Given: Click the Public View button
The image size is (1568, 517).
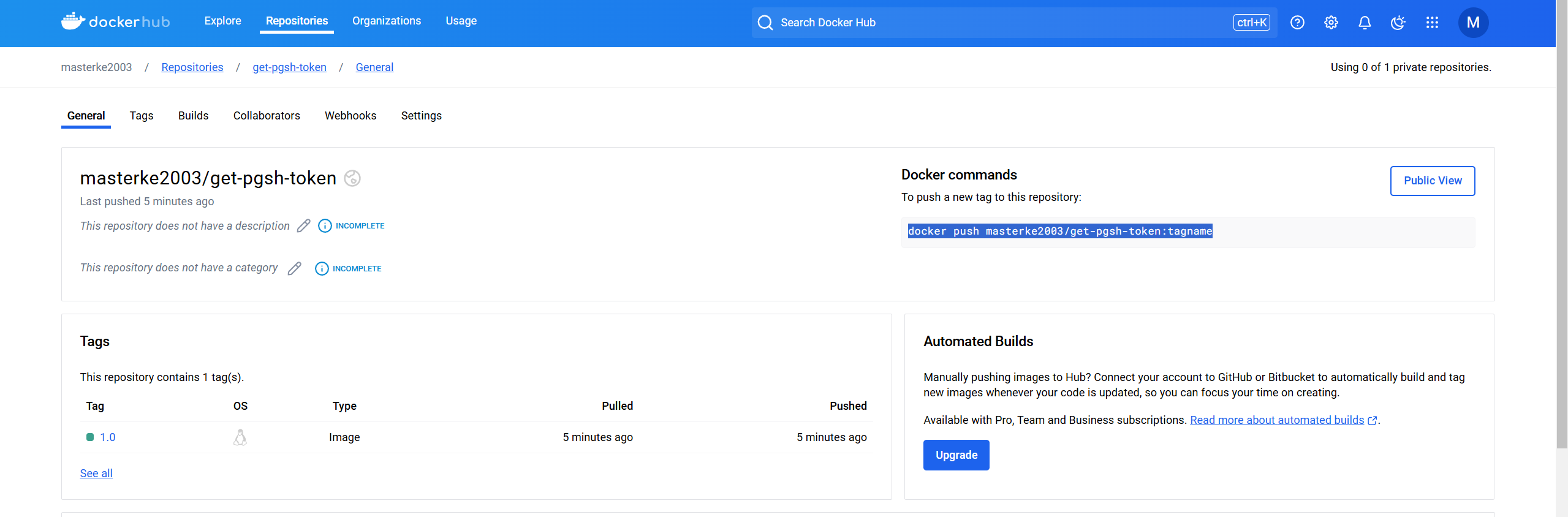Looking at the screenshot, I should (x=1433, y=181).
